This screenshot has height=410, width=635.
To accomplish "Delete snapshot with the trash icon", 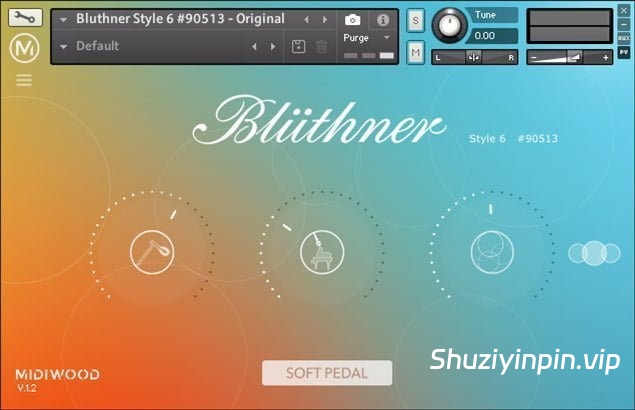I will coord(322,47).
